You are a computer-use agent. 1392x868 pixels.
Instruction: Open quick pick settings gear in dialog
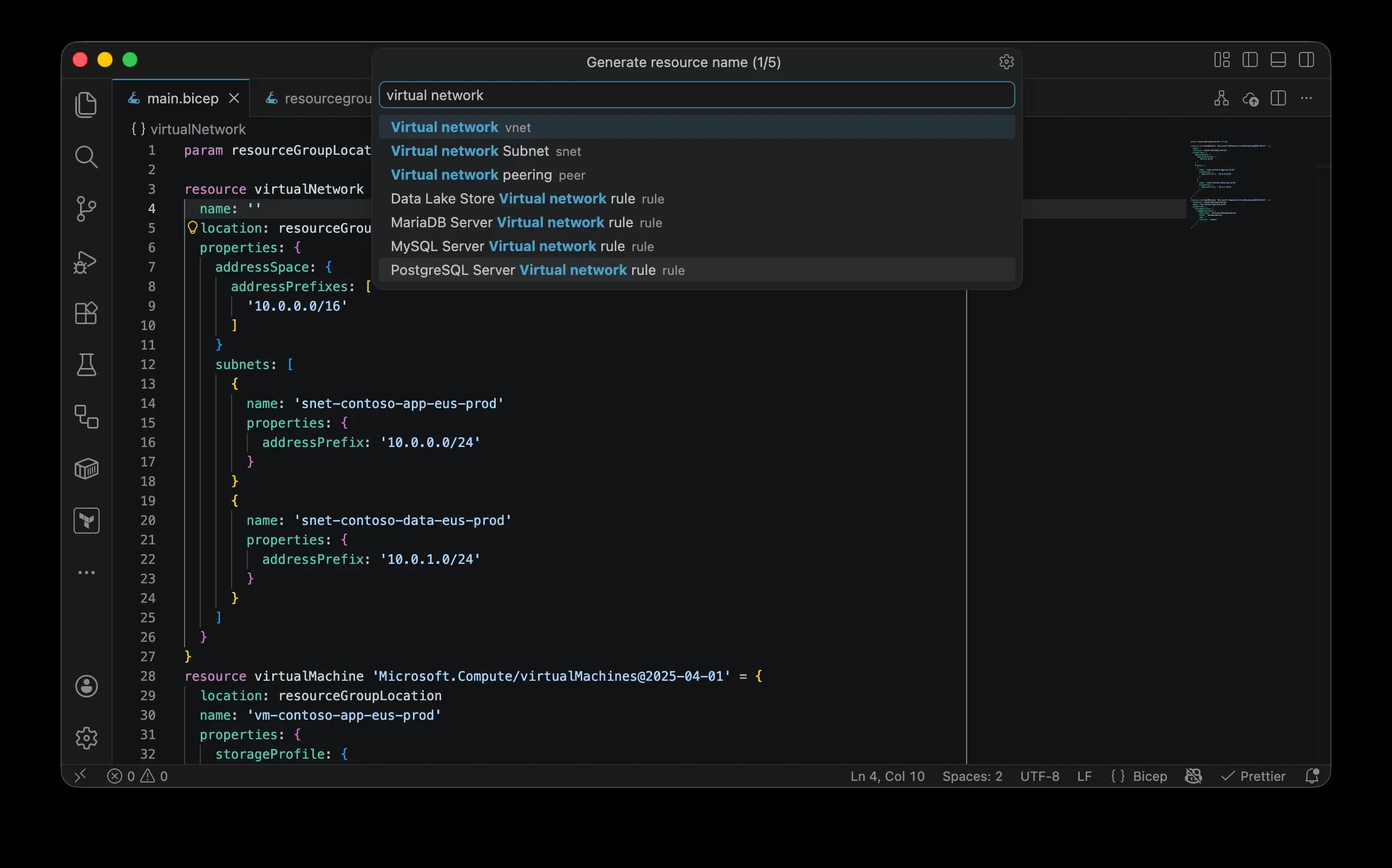coord(1006,62)
